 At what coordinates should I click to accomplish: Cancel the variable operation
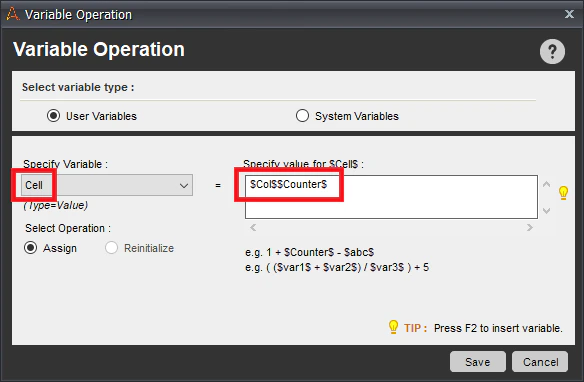pyautogui.click(x=540, y=362)
